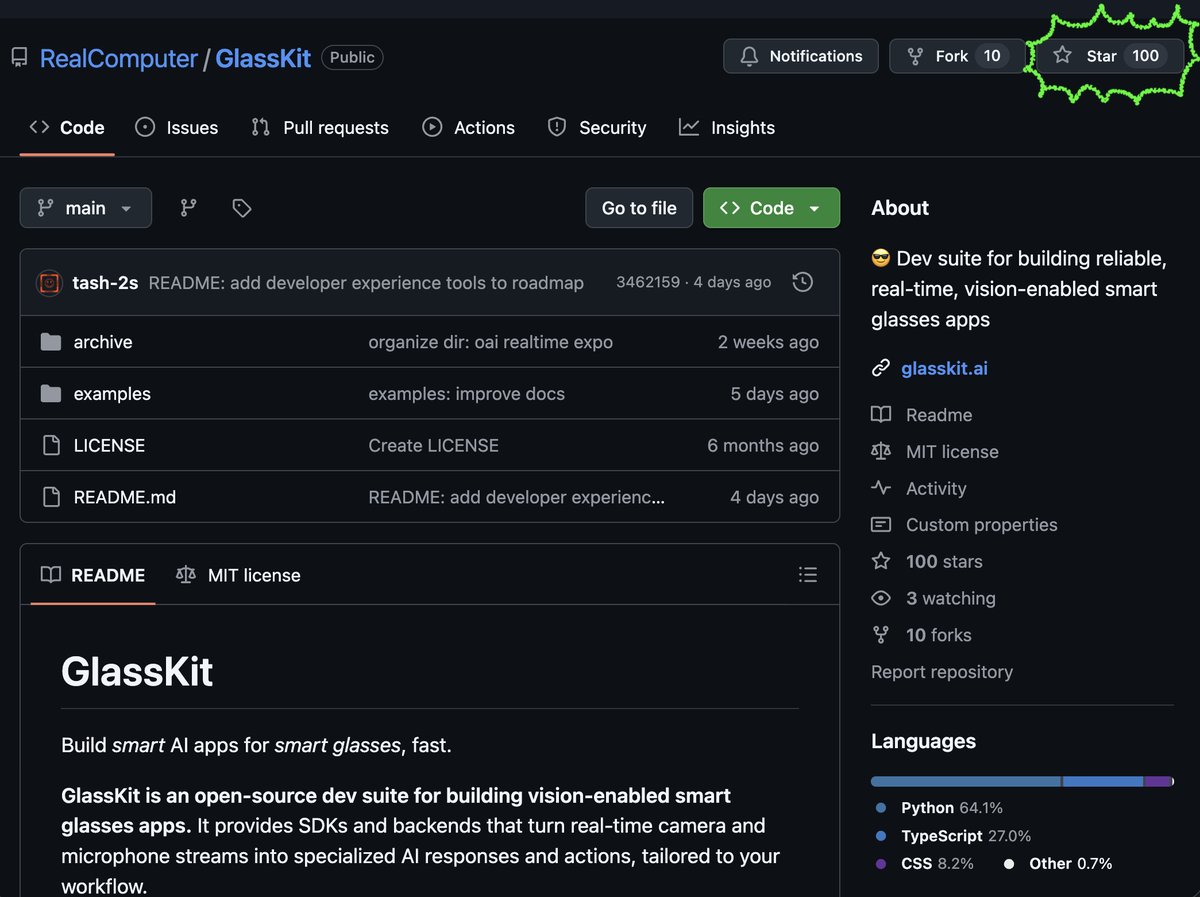Click the examples folder icon
The height and width of the screenshot is (897, 1200).
click(x=51, y=394)
